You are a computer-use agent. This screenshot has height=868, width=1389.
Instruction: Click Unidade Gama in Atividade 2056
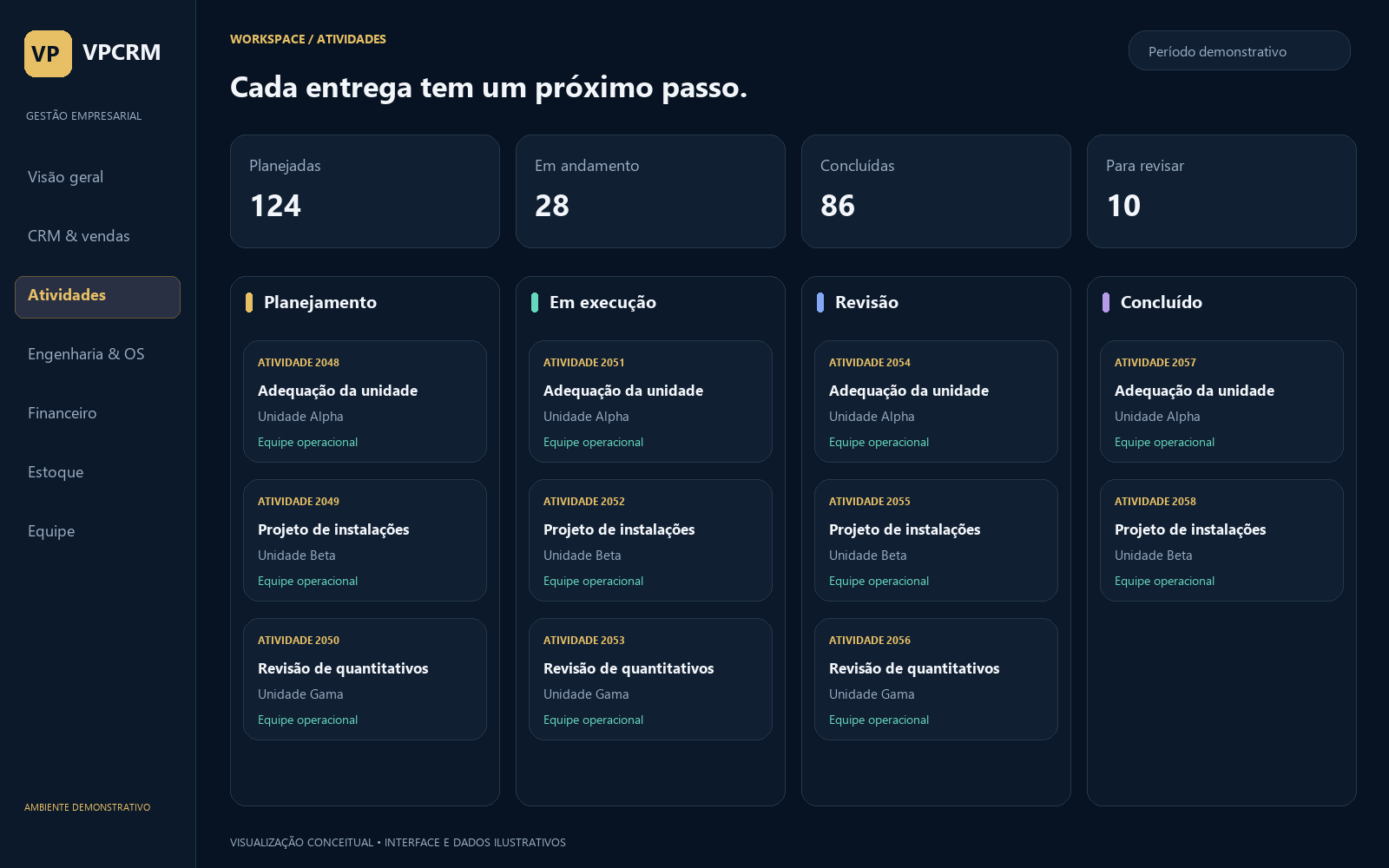point(872,694)
